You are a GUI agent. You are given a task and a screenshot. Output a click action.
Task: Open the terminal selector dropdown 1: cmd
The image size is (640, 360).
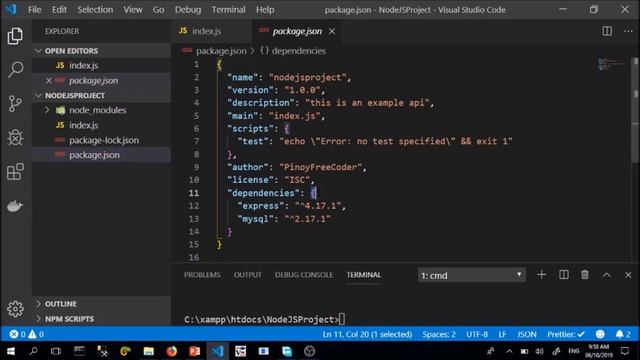pyautogui.click(x=471, y=276)
